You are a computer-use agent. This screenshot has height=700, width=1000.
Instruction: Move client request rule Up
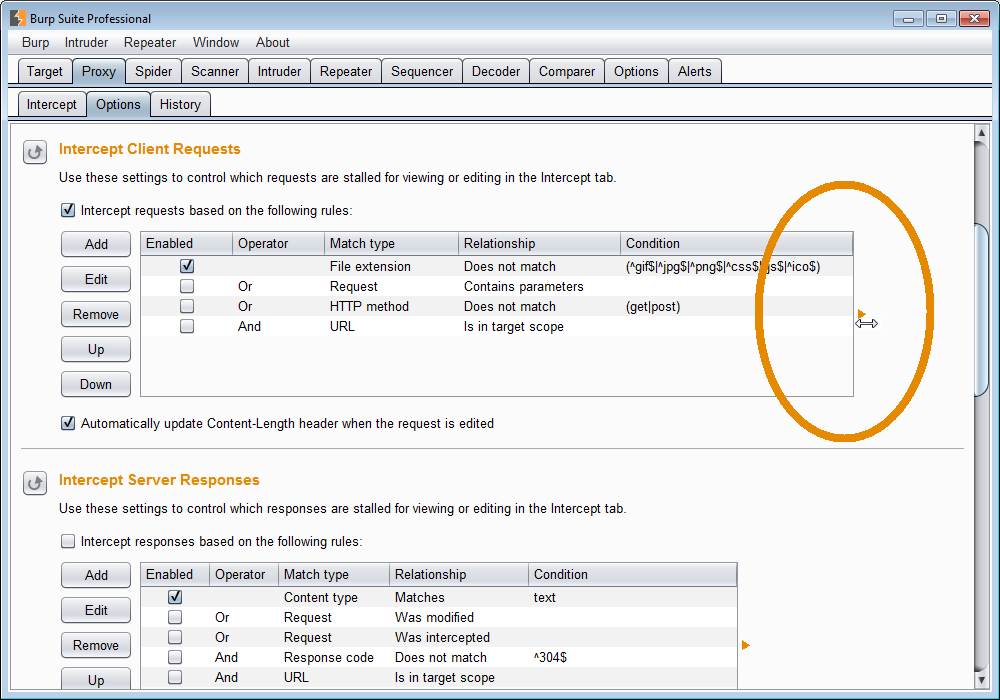click(x=96, y=349)
